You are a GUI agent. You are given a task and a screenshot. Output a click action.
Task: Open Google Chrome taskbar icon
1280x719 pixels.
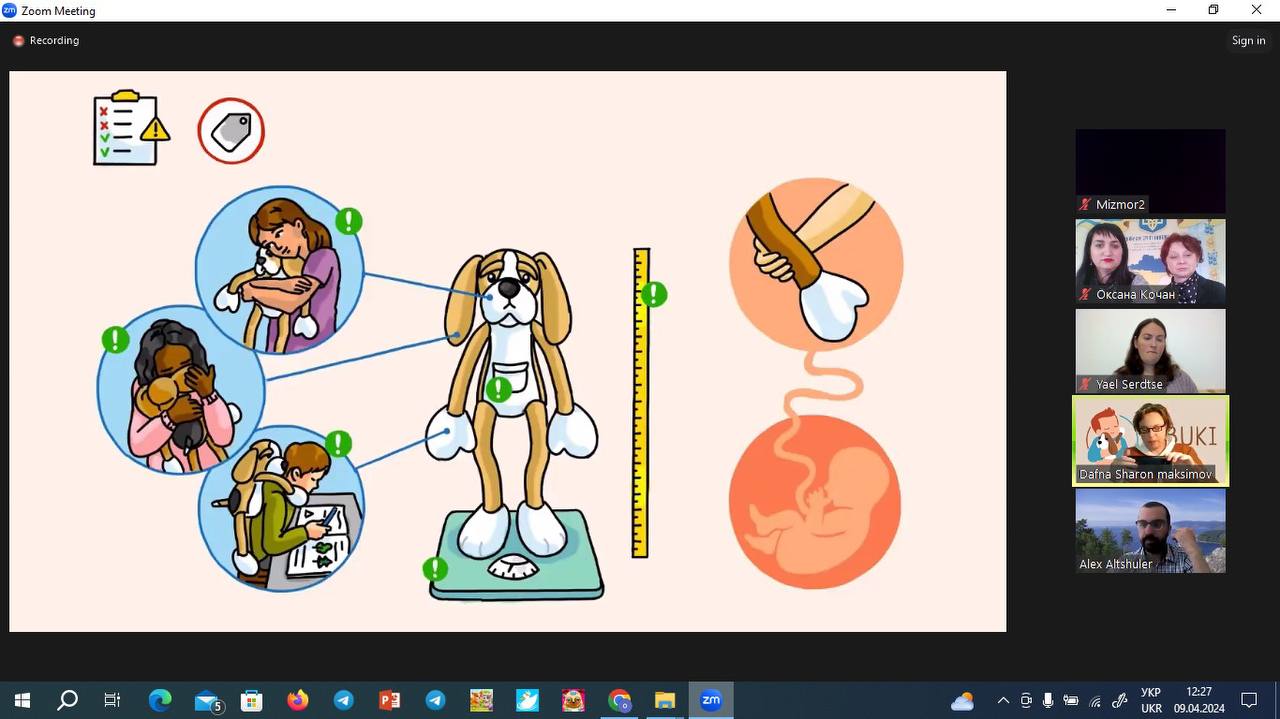tap(619, 700)
